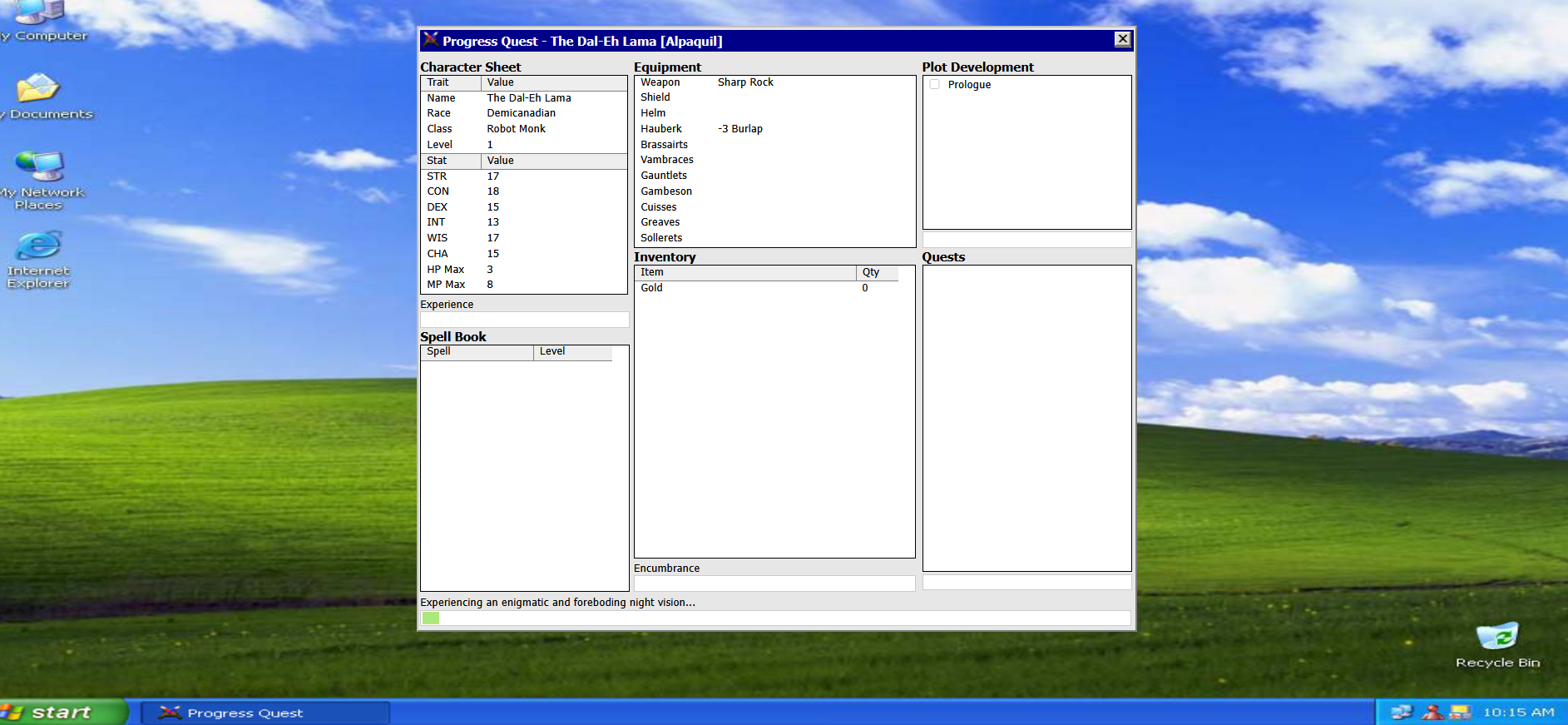Viewport: 1568px width, 725px height.
Task: Click the 'MP Max' stat label
Action: click(x=446, y=285)
